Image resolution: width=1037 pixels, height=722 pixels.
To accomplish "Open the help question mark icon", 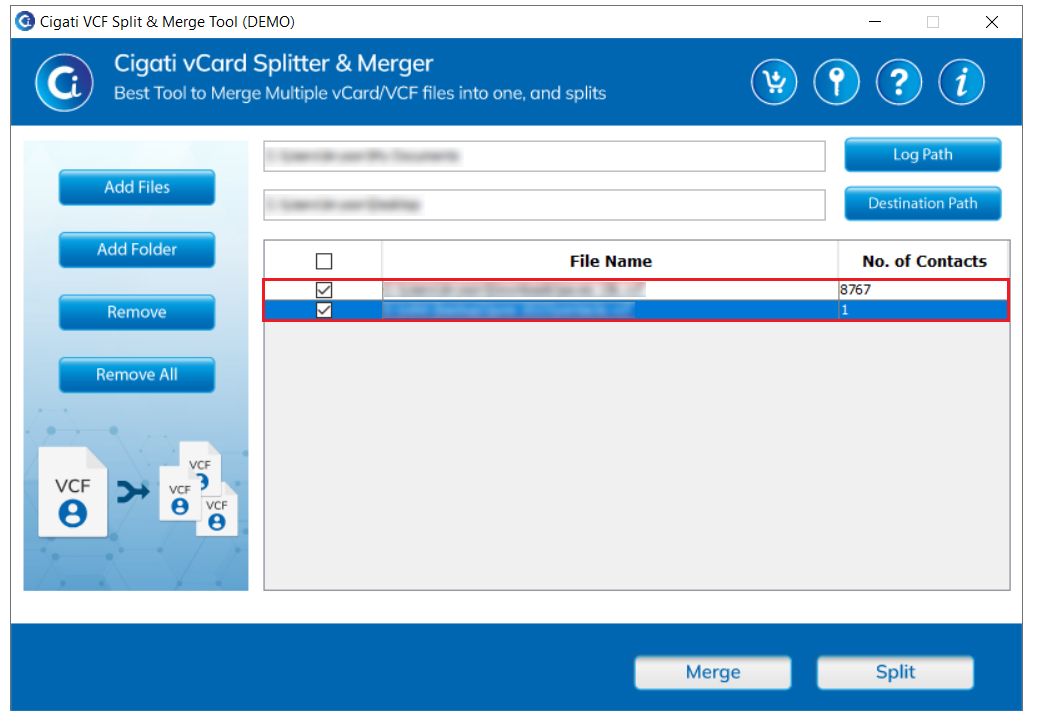I will [x=899, y=83].
